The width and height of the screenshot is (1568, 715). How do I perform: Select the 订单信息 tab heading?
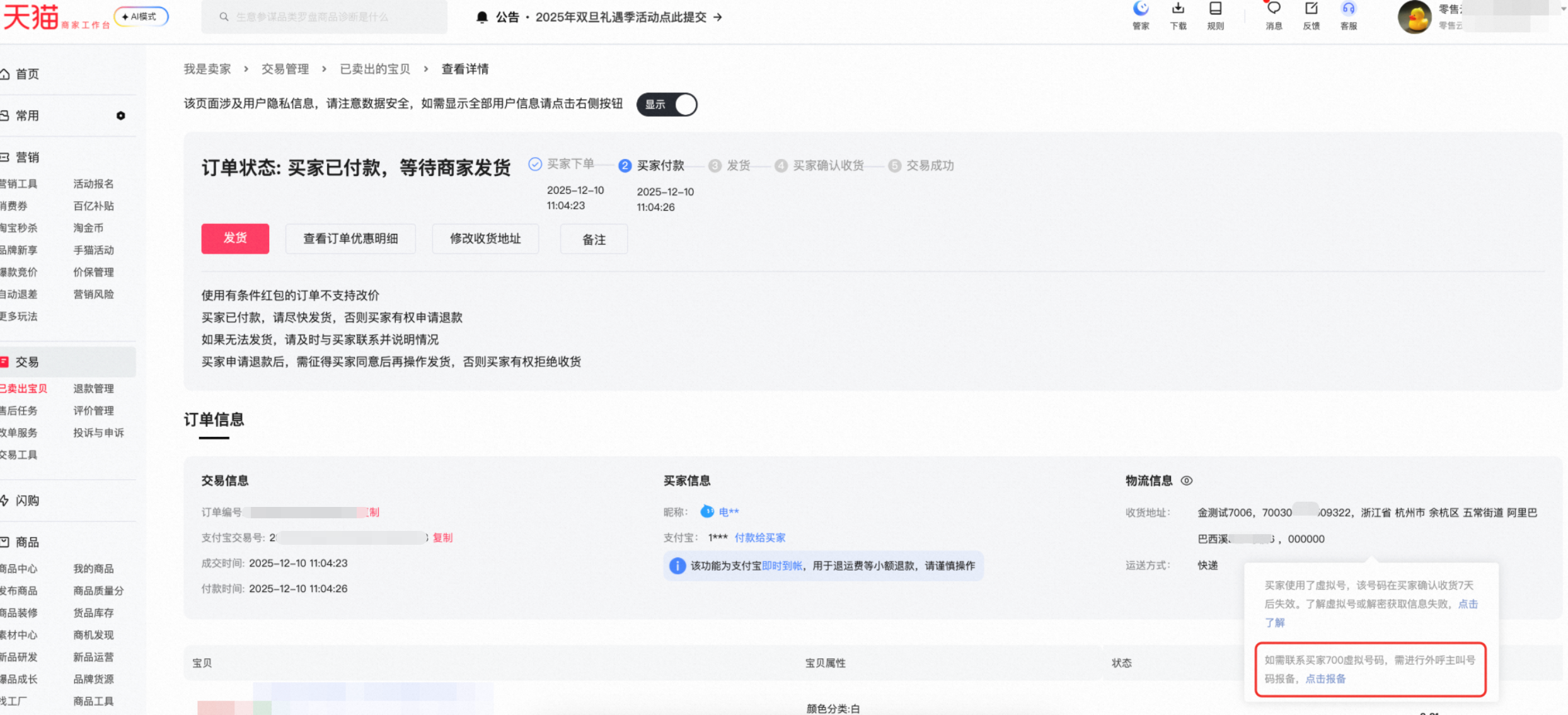tap(214, 420)
